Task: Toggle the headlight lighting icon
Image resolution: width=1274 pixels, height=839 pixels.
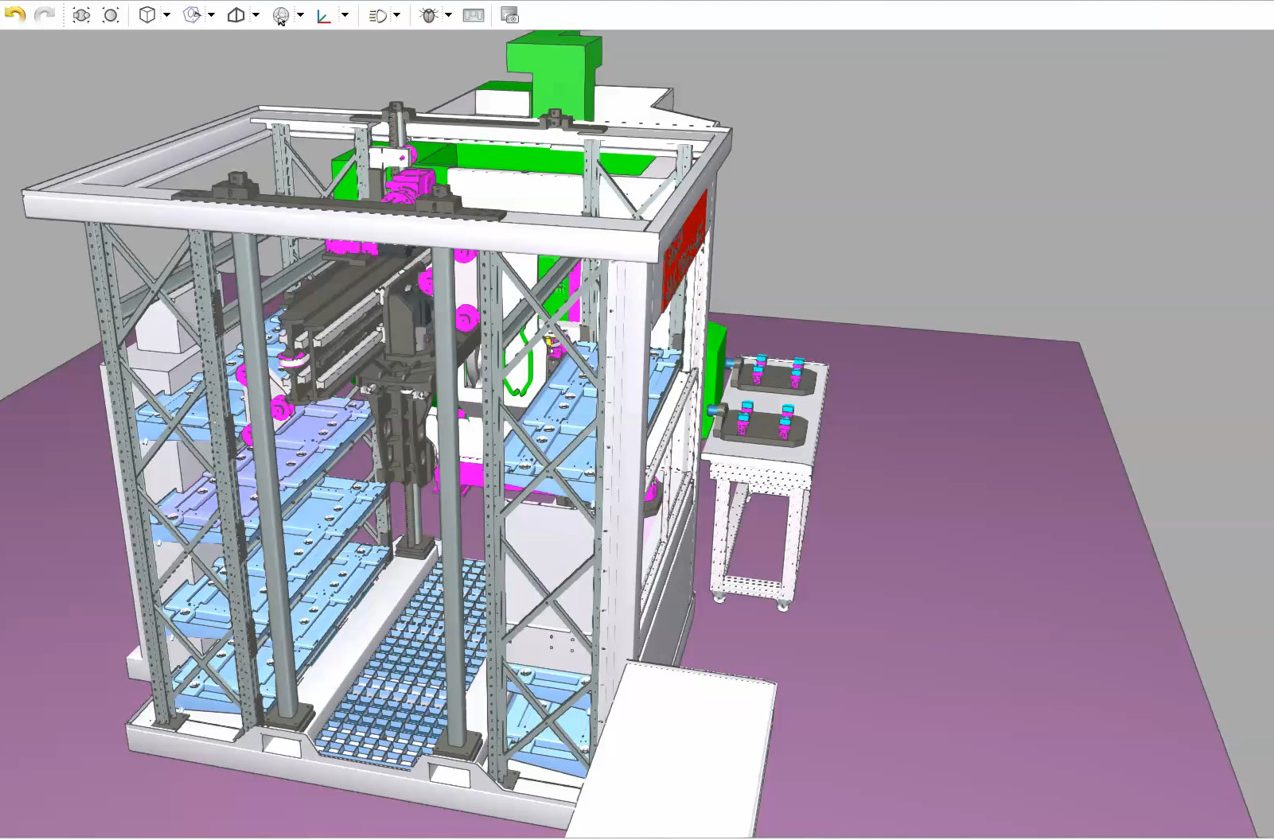Action: coord(377,15)
